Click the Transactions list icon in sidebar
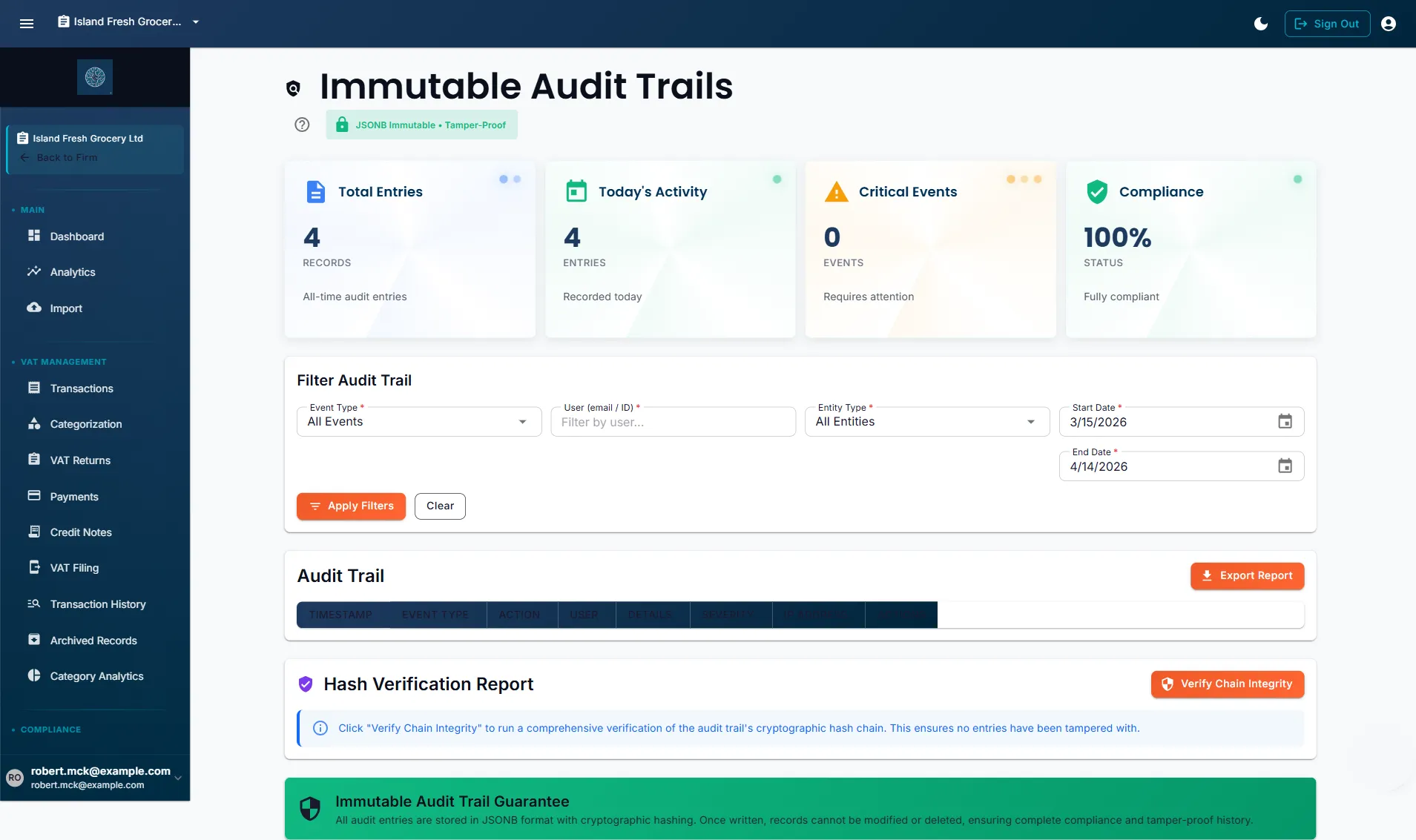Image resolution: width=1416 pixels, height=840 pixels. 34,388
